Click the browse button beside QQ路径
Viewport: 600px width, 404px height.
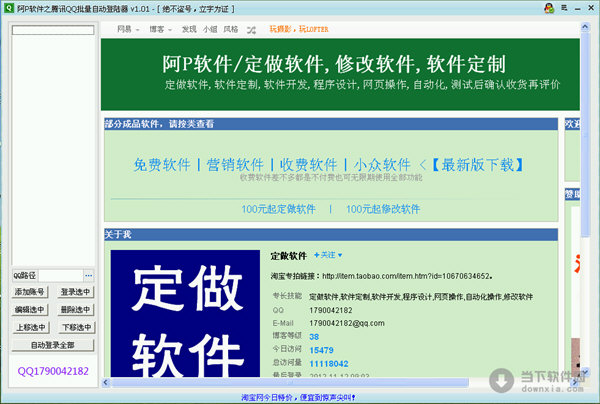89,275
